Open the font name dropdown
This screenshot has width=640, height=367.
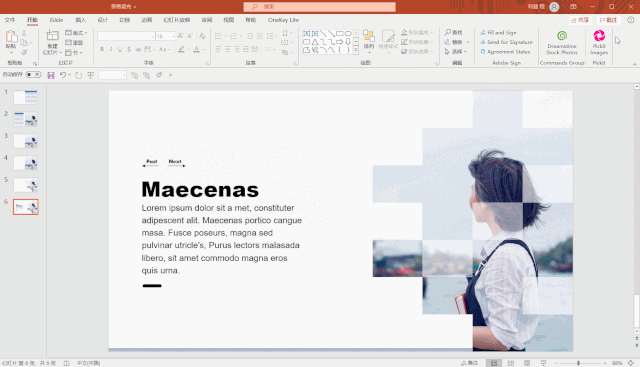(153, 36)
